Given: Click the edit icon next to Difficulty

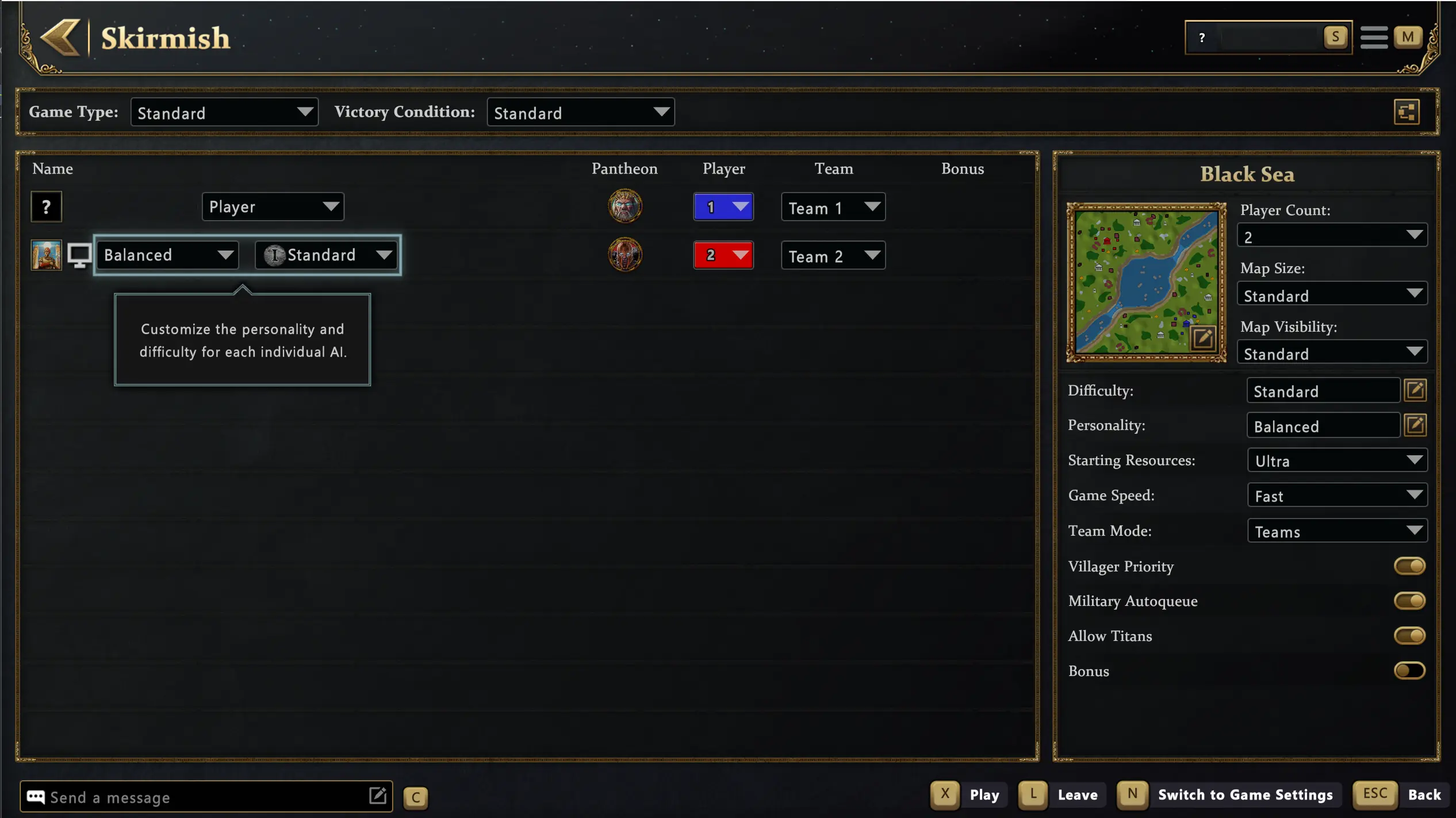Looking at the screenshot, I should (1415, 390).
